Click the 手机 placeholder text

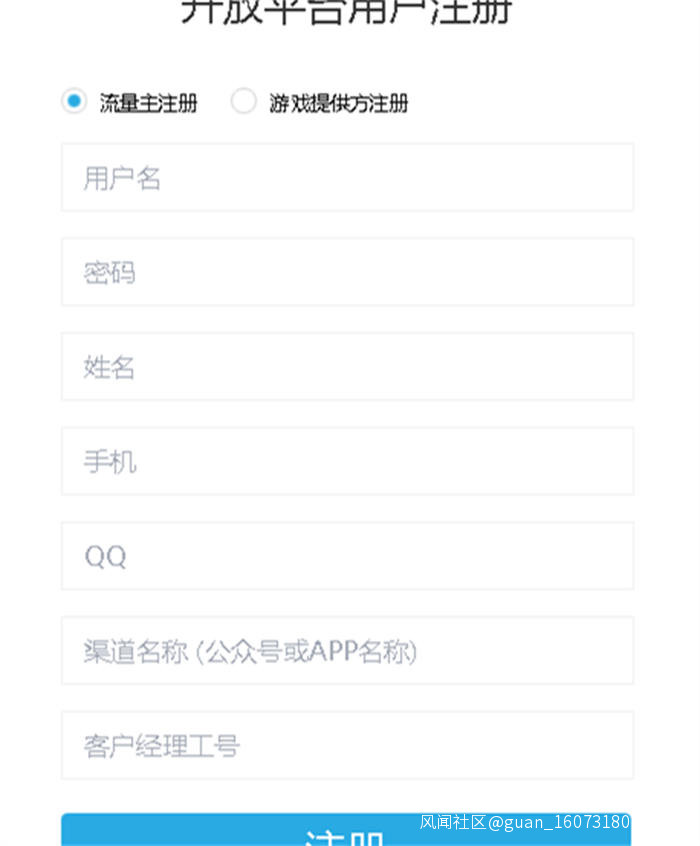109,462
